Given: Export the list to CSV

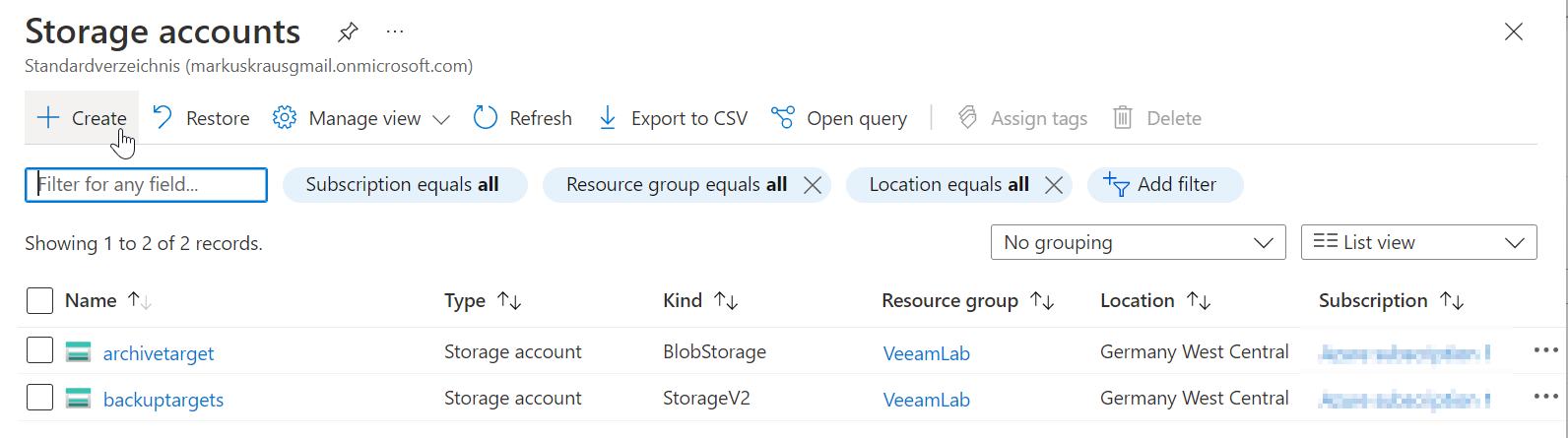Looking at the screenshot, I should coord(673,118).
